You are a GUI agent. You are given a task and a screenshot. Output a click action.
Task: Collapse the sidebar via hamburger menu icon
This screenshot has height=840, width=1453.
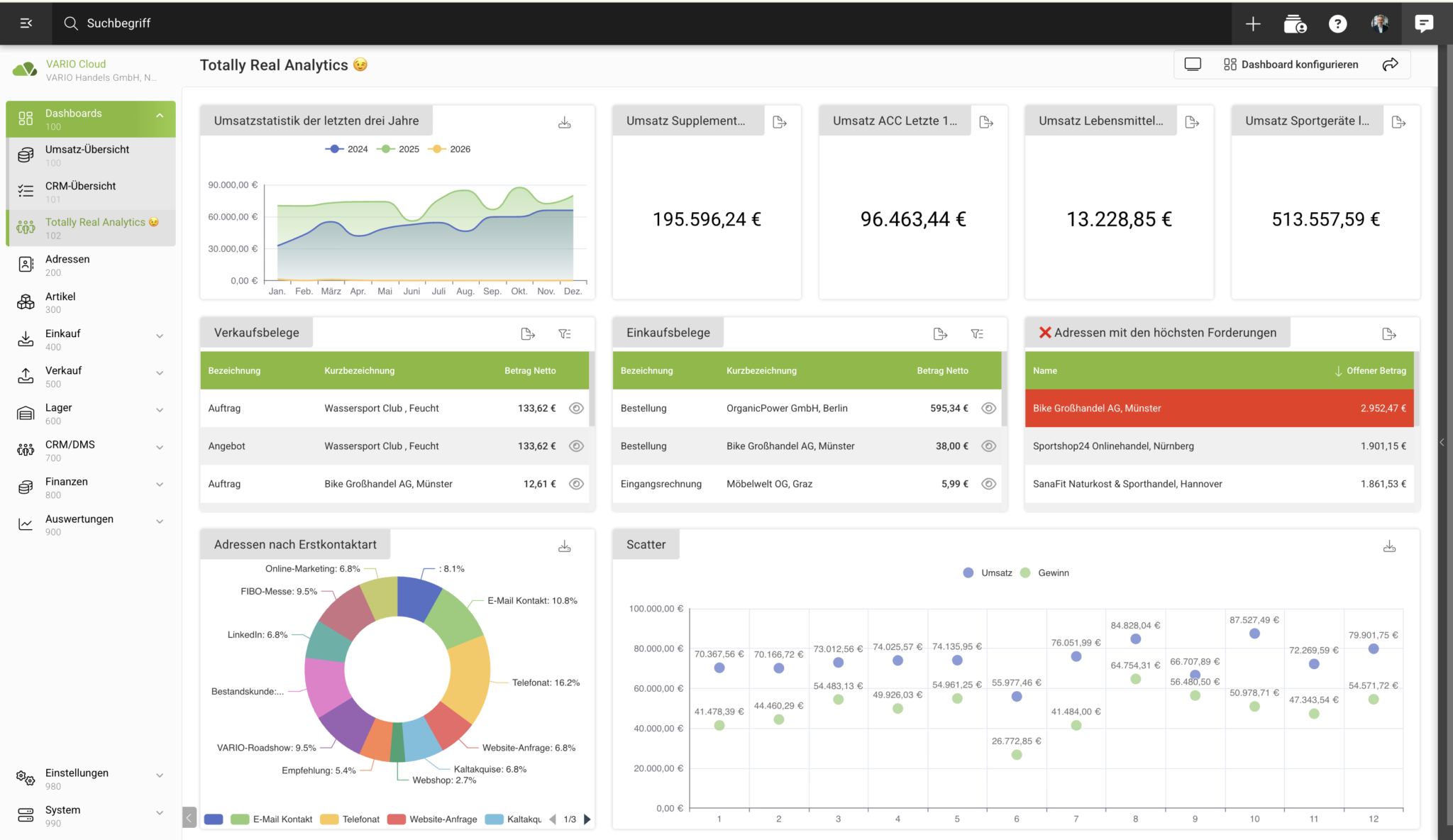(26, 23)
